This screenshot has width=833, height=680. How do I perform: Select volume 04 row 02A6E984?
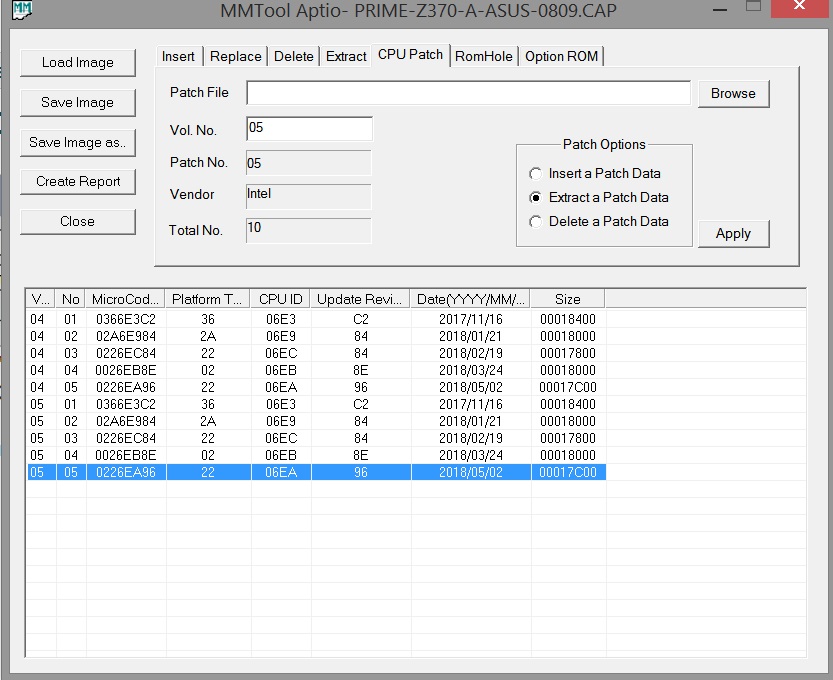tap(316, 336)
